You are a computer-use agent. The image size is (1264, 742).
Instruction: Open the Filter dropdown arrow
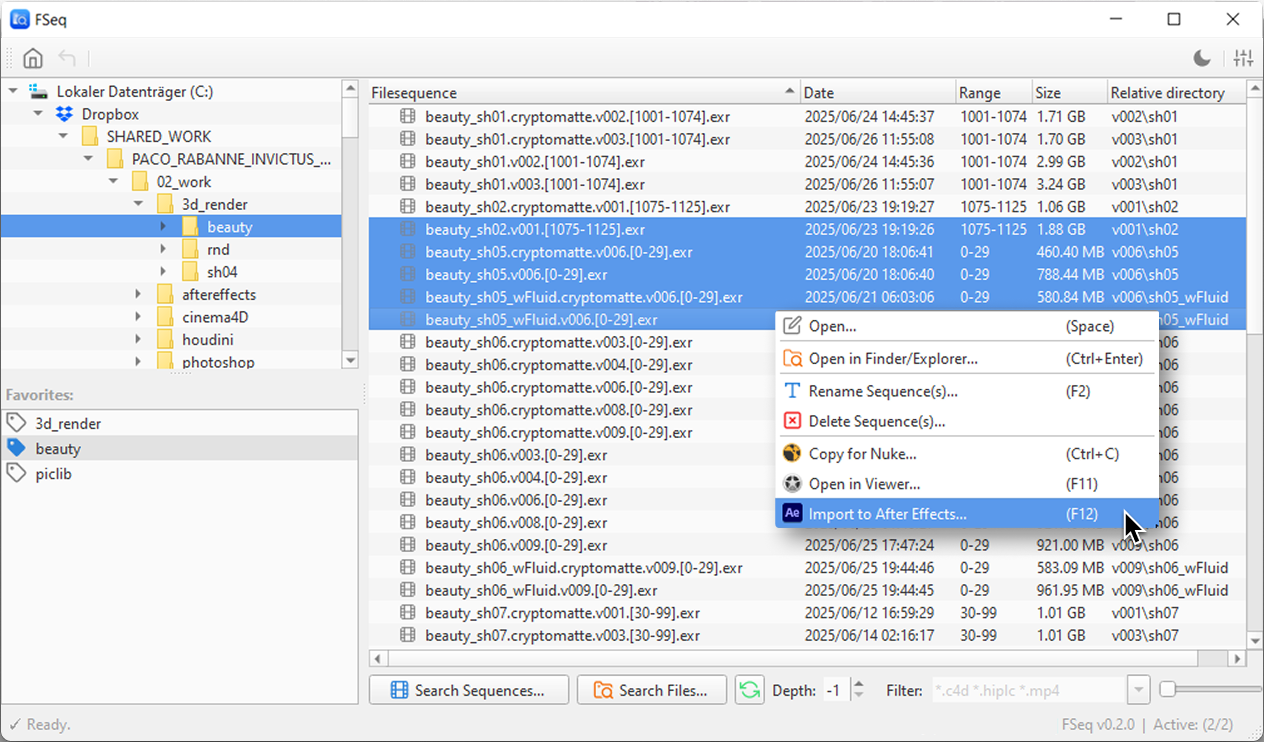pos(1139,690)
